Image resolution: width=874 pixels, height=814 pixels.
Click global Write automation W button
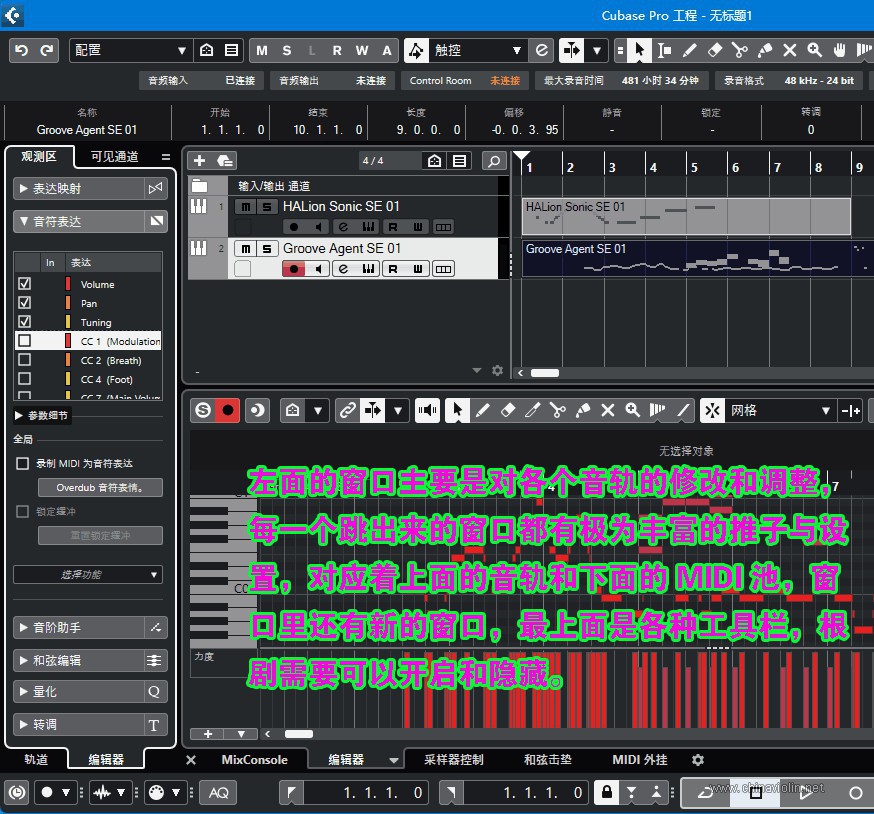click(362, 51)
